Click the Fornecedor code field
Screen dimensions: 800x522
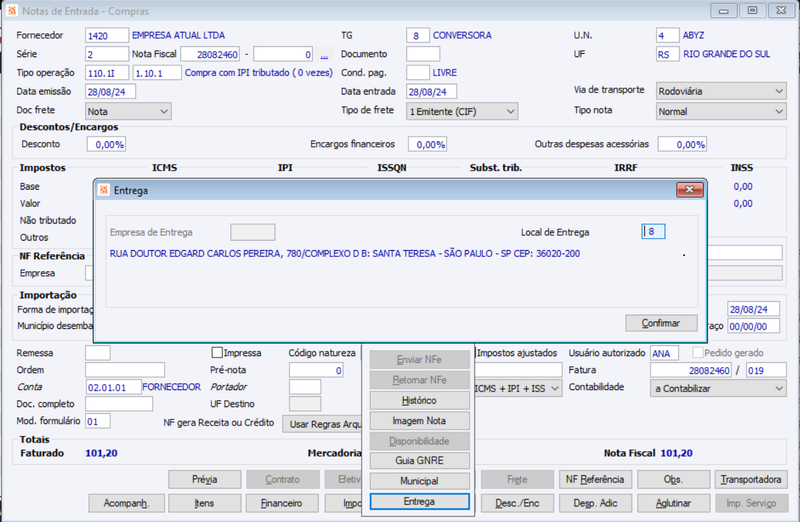[x=107, y=36]
